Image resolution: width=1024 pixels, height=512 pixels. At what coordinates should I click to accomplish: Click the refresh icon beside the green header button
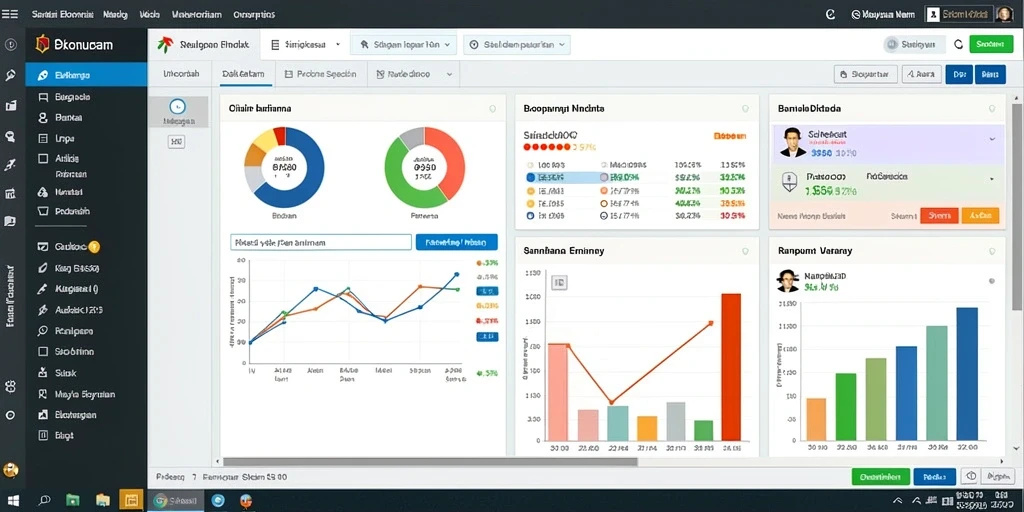point(958,44)
